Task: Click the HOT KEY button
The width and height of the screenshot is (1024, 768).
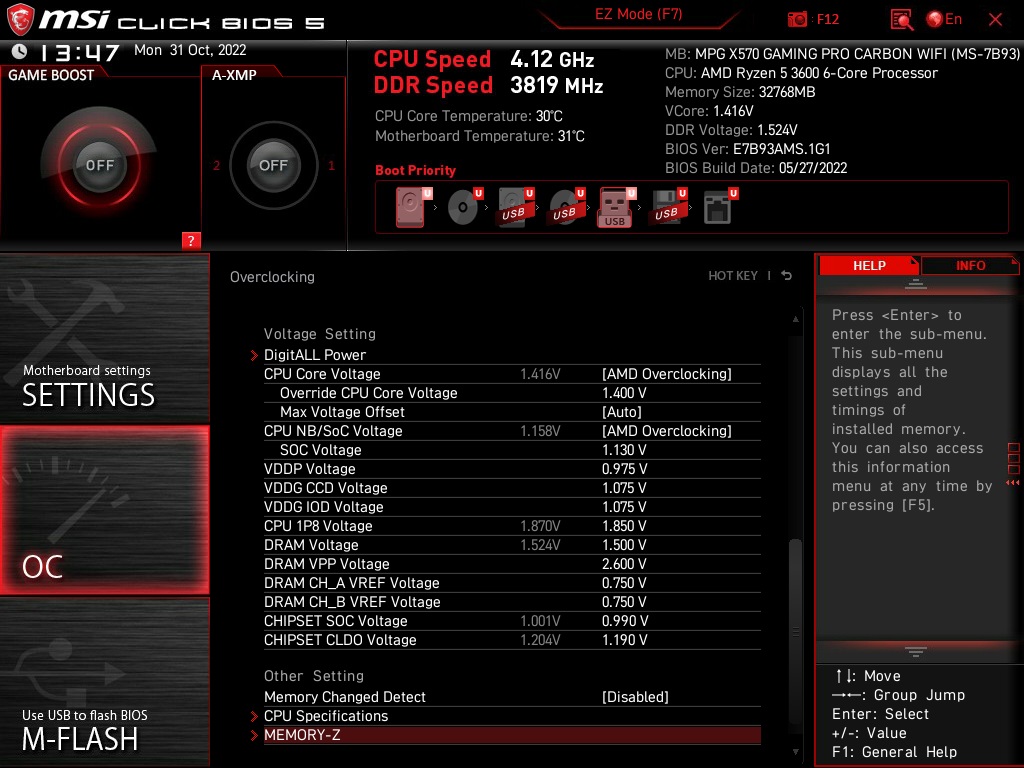Action: (733, 276)
